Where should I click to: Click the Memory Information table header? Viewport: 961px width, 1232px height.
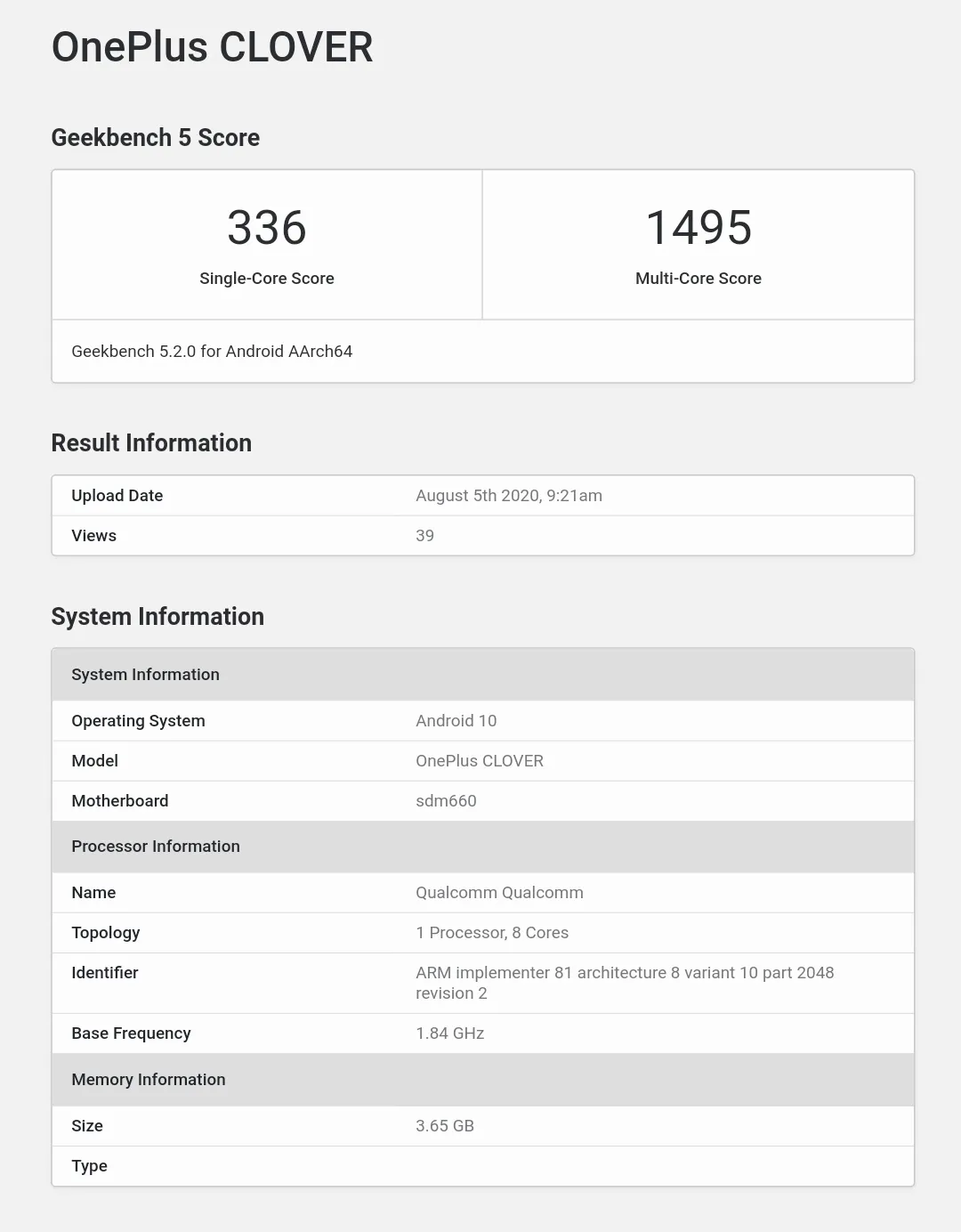[x=483, y=1080]
